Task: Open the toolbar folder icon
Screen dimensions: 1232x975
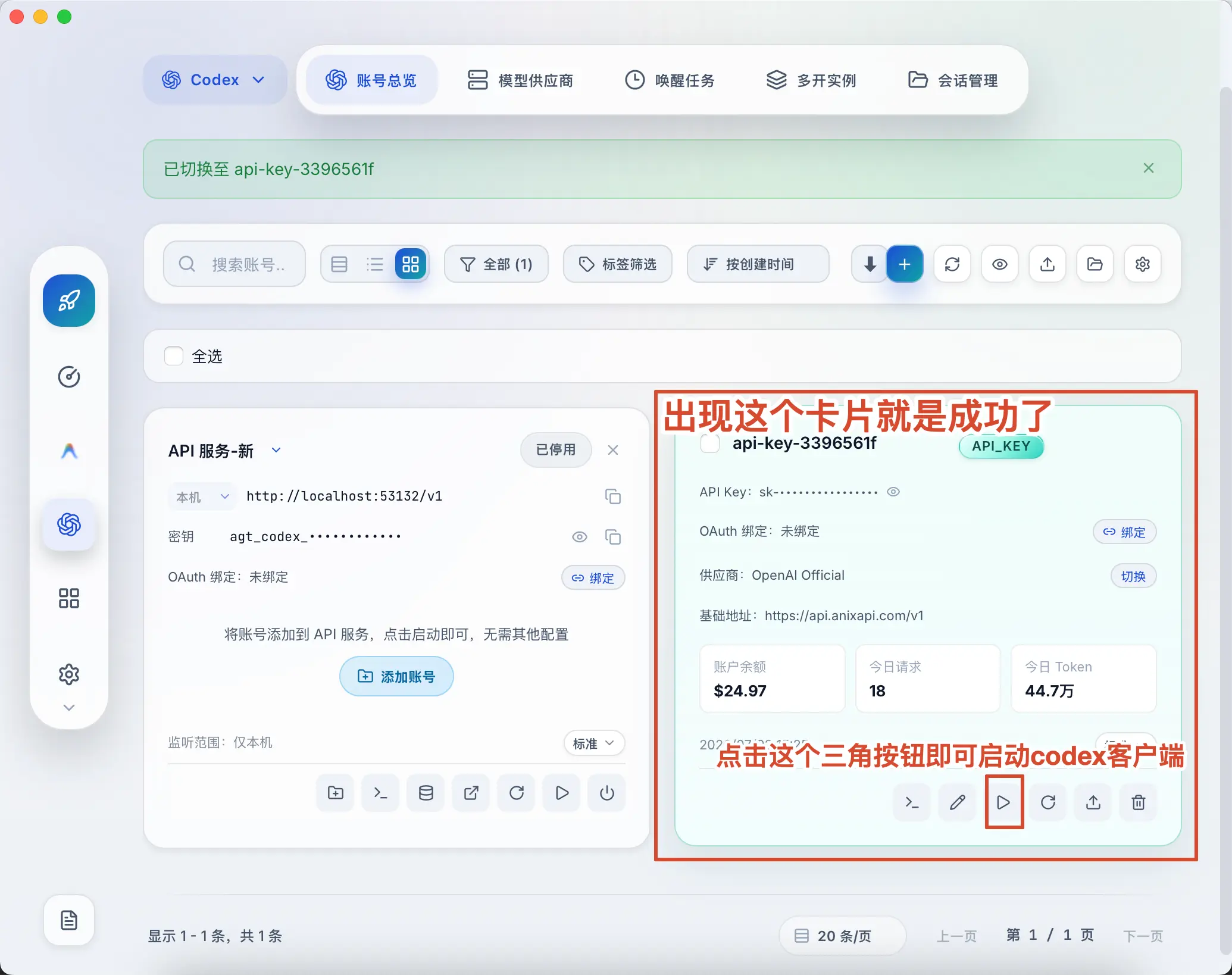Action: (1095, 264)
